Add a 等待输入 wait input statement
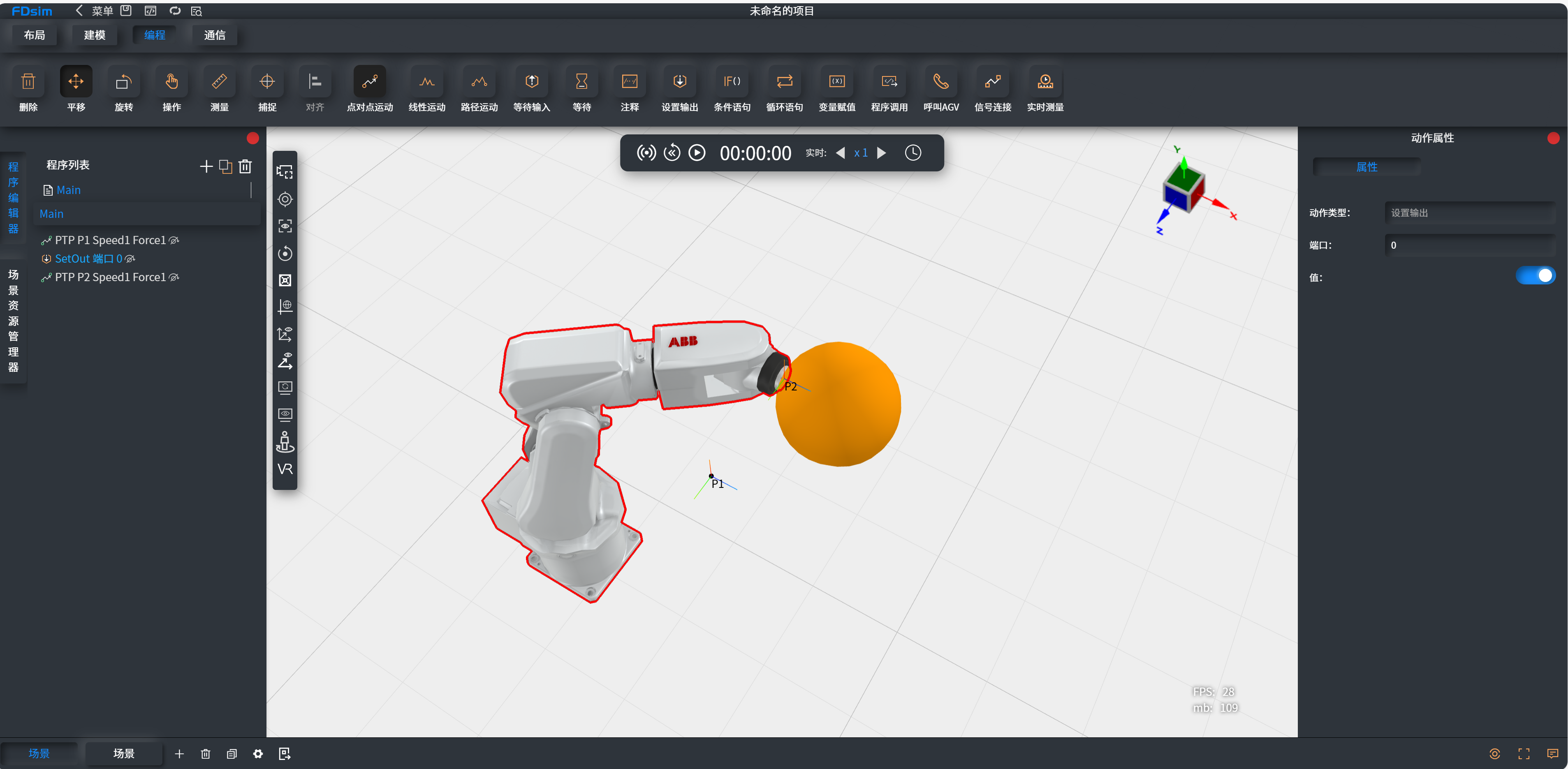This screenshot has width=1568, height=769. coord(531,82)
